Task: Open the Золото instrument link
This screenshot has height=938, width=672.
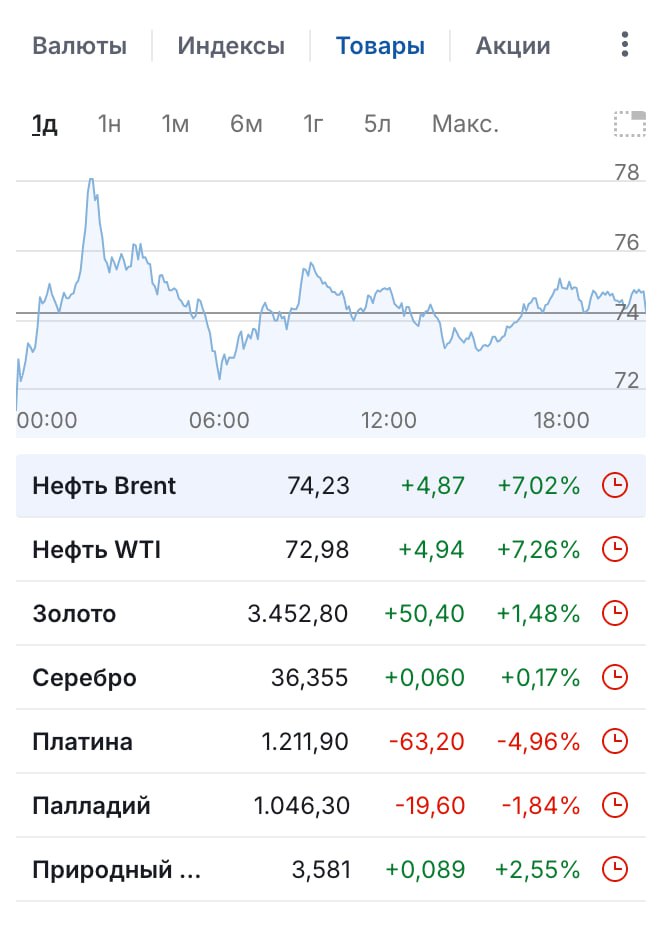Action: pos(74,614)
